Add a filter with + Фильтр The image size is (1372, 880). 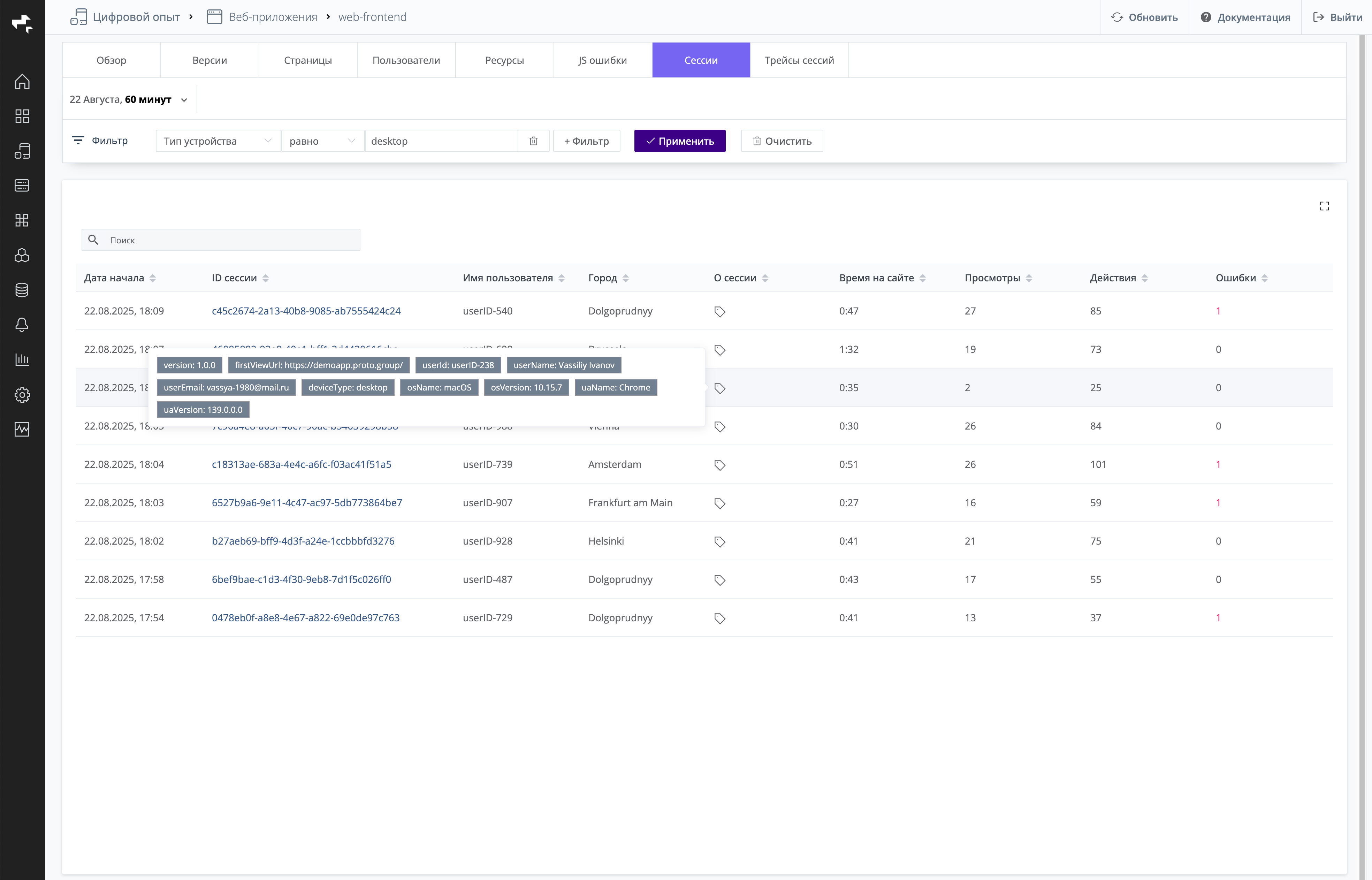click(x=587, y=141)
